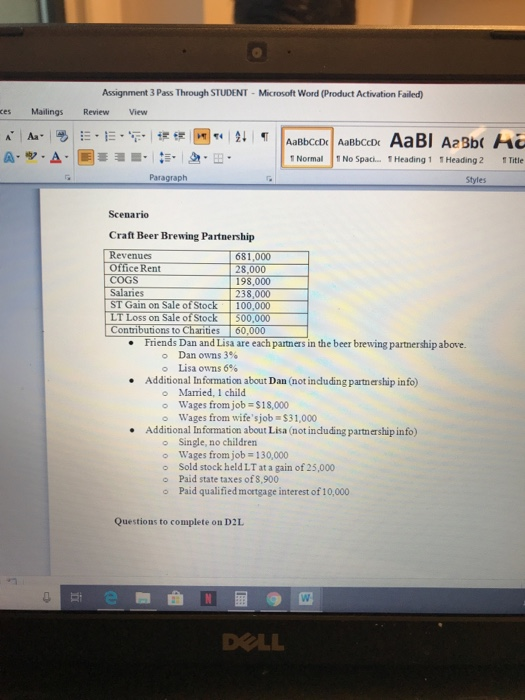The image size is (525, 700).
Task: Open Calculator from the taskbar
Action: 241,599
